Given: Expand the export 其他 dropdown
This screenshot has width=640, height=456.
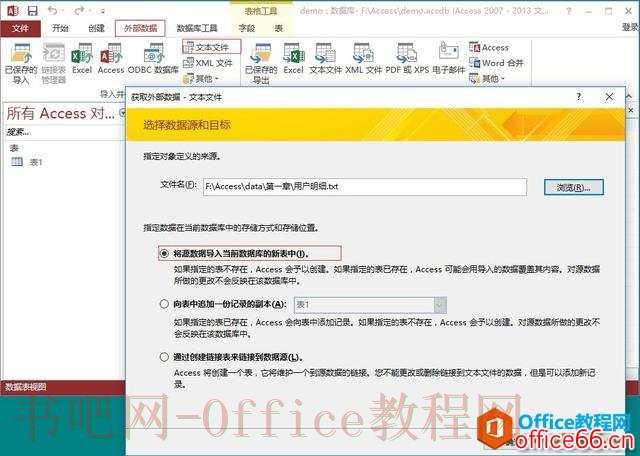Looking at the screenshot, I should [487, 78].
